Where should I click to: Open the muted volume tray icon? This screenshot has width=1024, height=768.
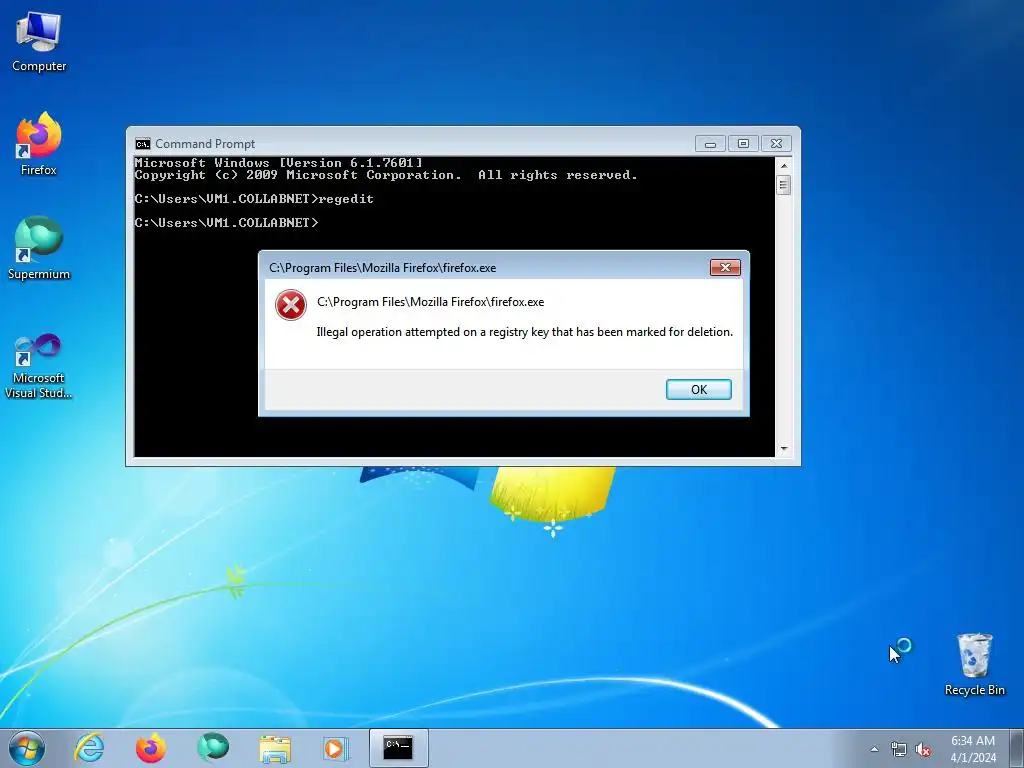[x=923, y=749]
